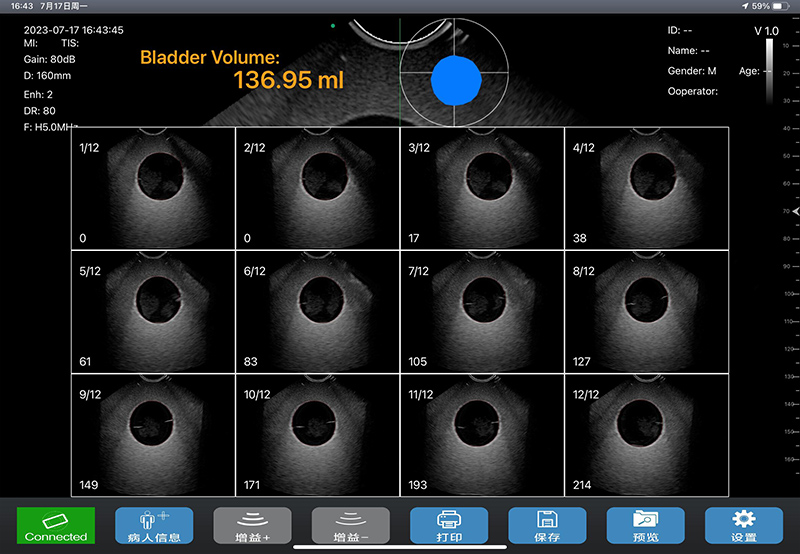Viewport: 800px width, 554px height.
Task: Open settings gear (设置)
Action: [x=743, y=526]
